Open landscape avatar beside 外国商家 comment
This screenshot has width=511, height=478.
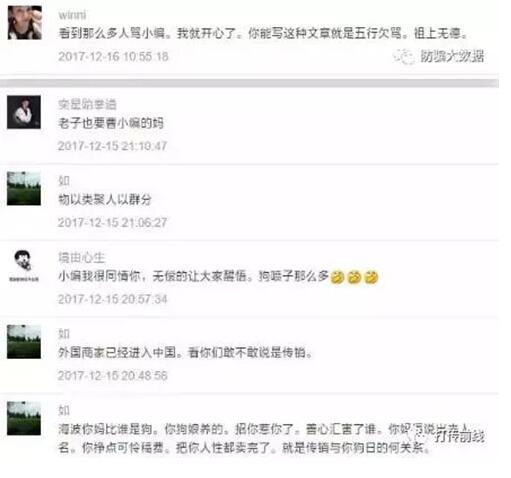point(24,342)
